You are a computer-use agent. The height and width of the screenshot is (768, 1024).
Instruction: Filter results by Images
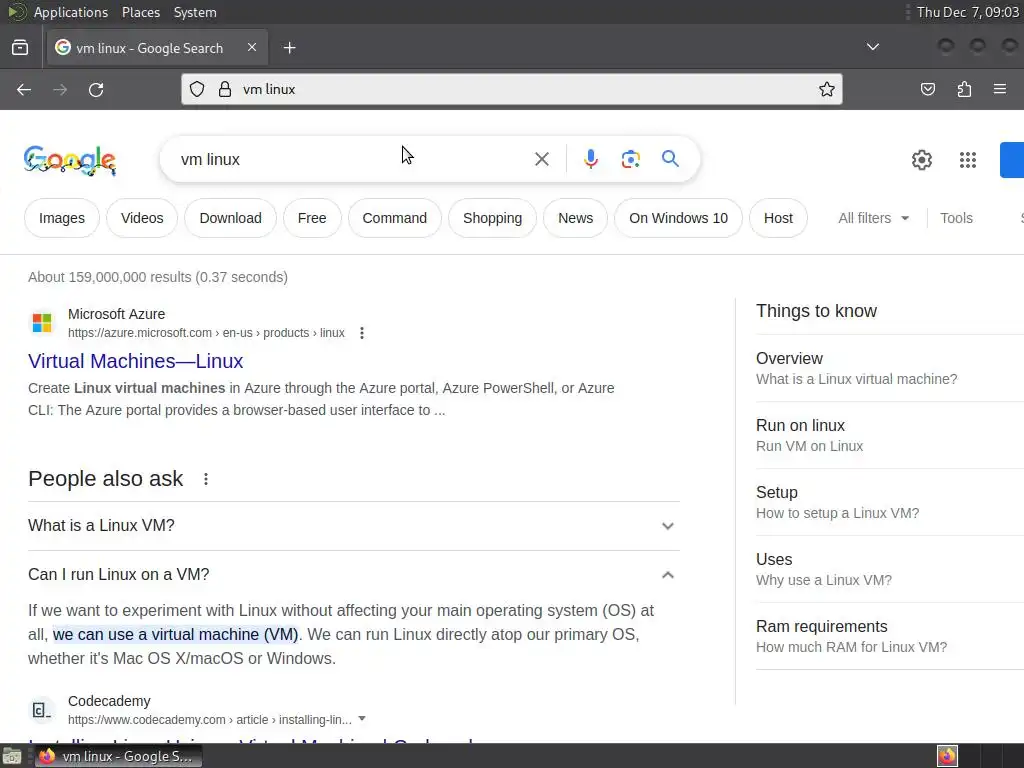[62, 218]
